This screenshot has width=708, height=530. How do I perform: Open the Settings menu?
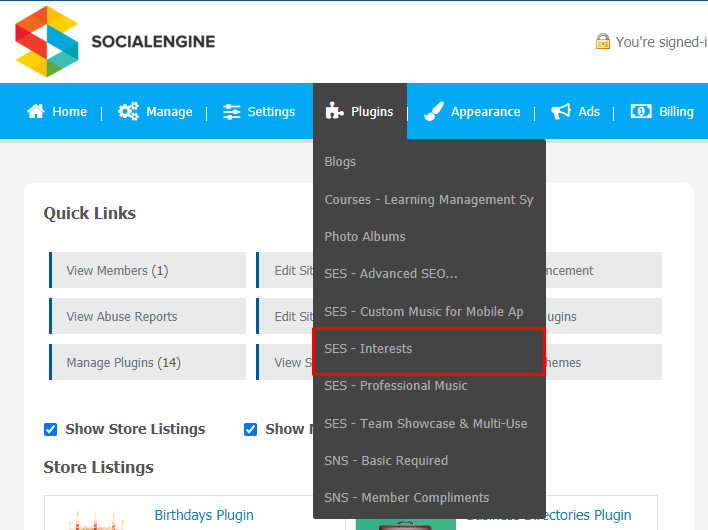(x=259, y=112)
